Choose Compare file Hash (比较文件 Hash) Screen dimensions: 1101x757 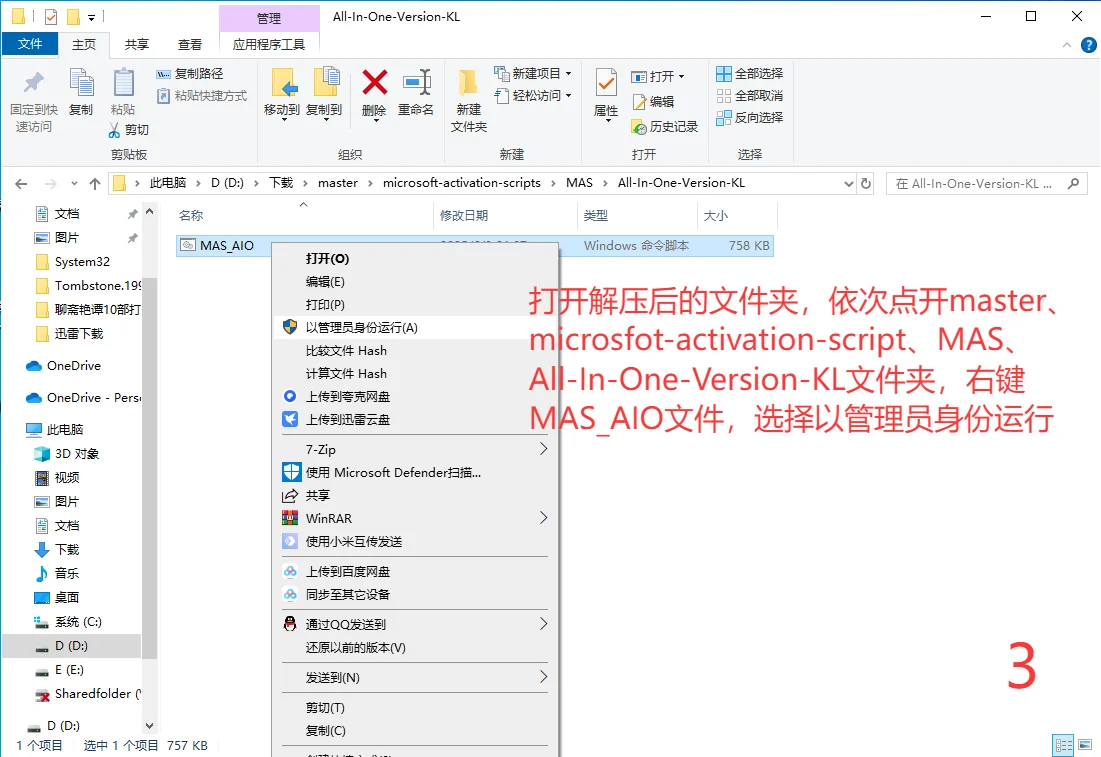(x=415, y=350)
